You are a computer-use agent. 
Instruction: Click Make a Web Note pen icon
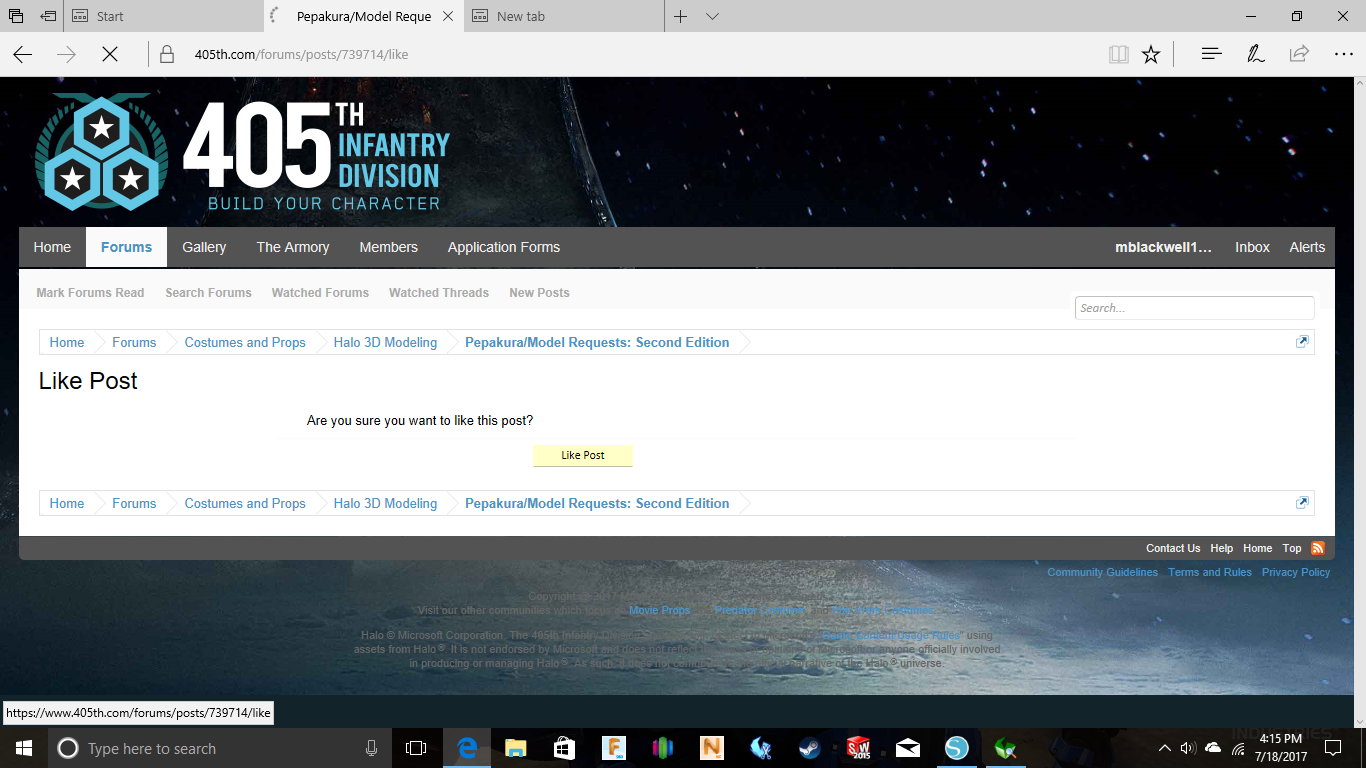pos(1256,54)
